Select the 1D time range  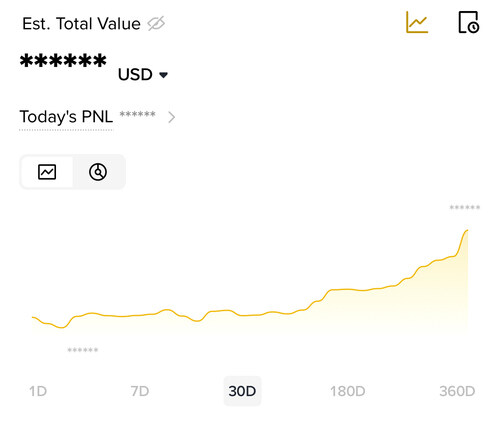click(x=38, y=391)
